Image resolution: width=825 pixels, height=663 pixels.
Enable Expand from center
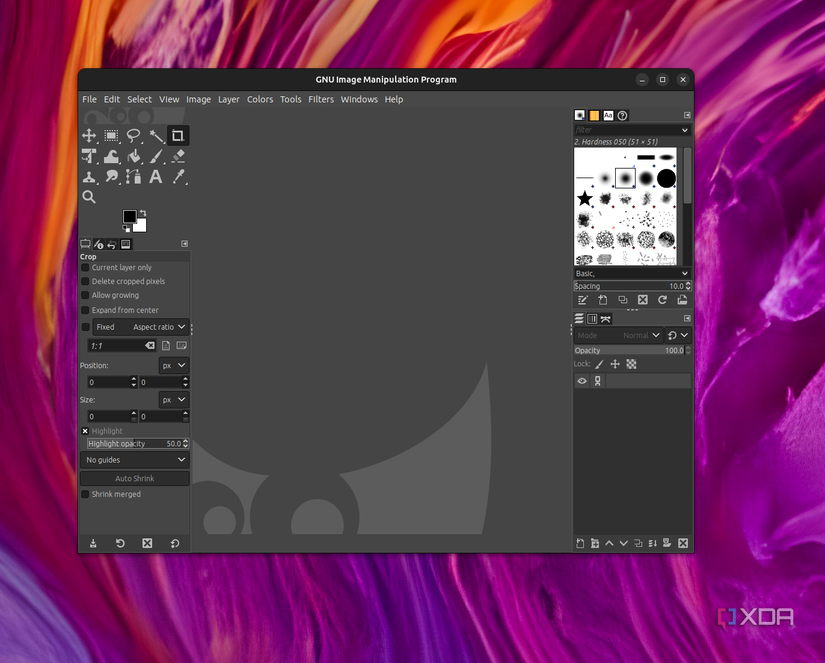tap(85, 310)
